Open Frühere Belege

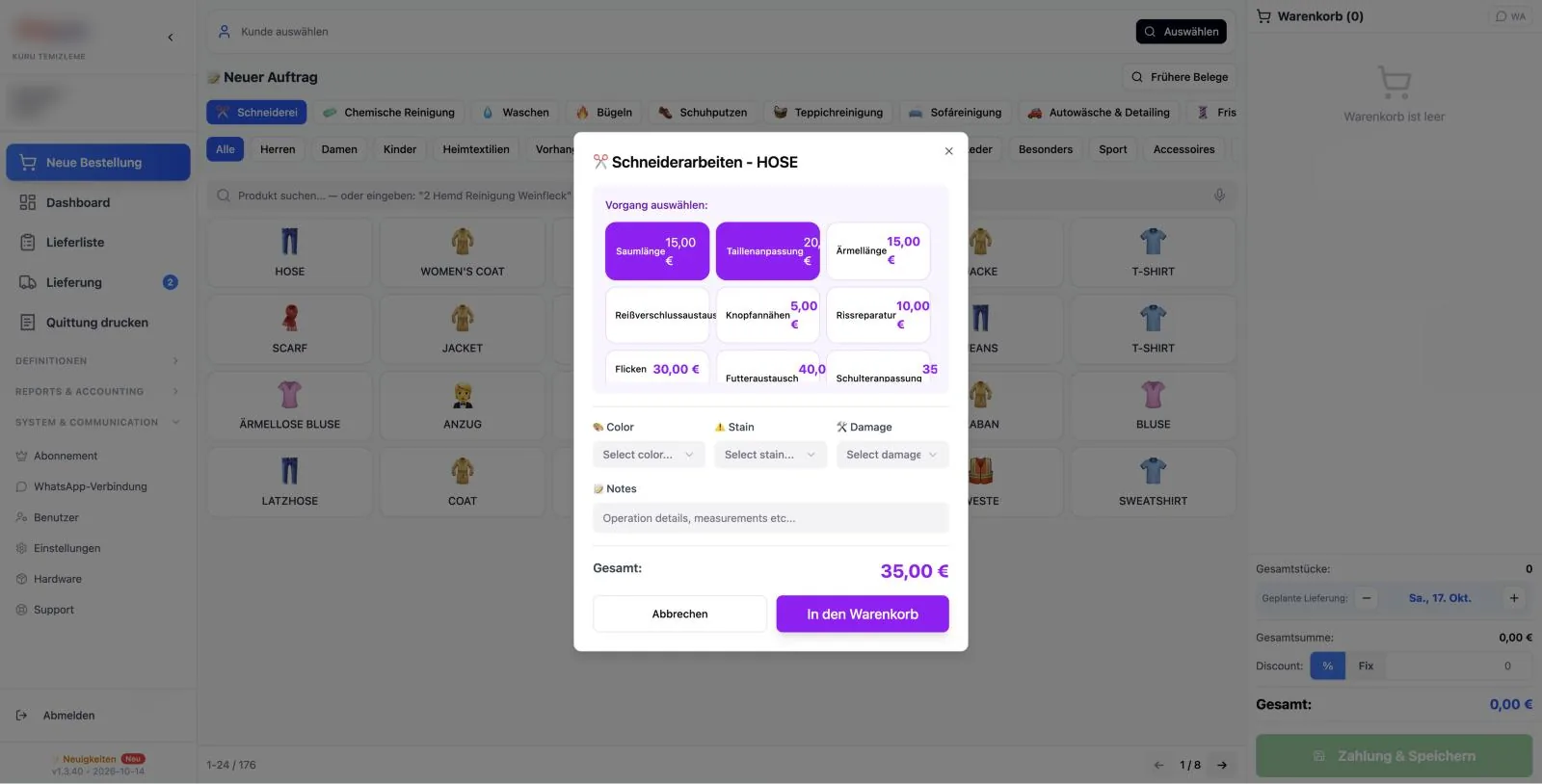(1180, 77)
